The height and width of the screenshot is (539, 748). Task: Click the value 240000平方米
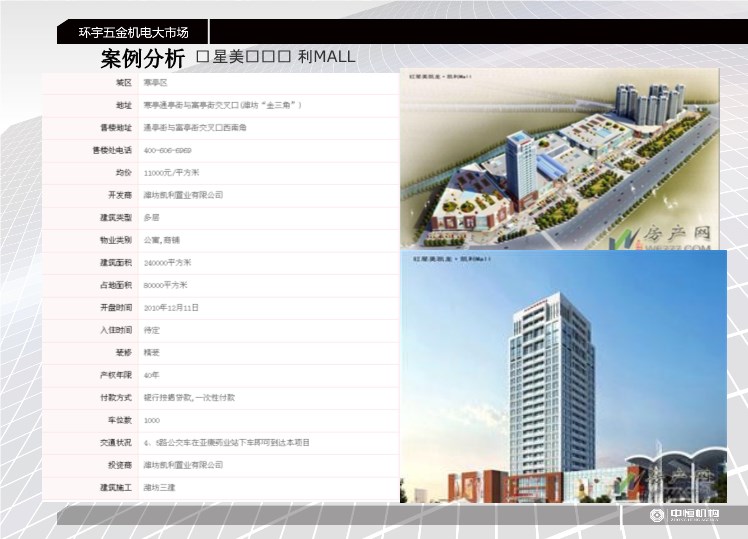coord(167,262)
